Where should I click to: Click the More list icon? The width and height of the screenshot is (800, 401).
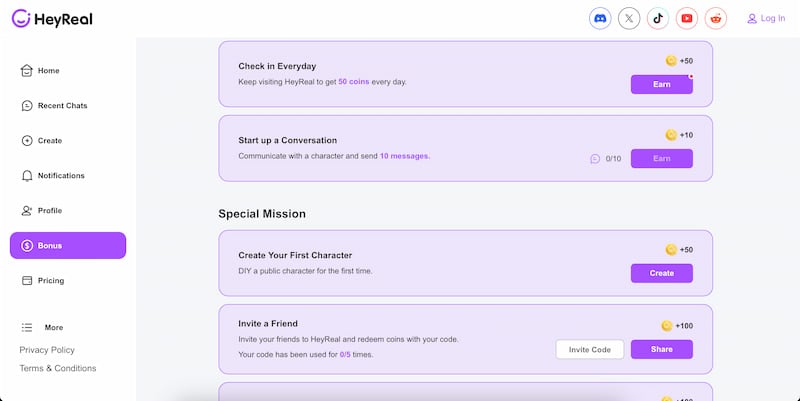click(x=27, y=328)
